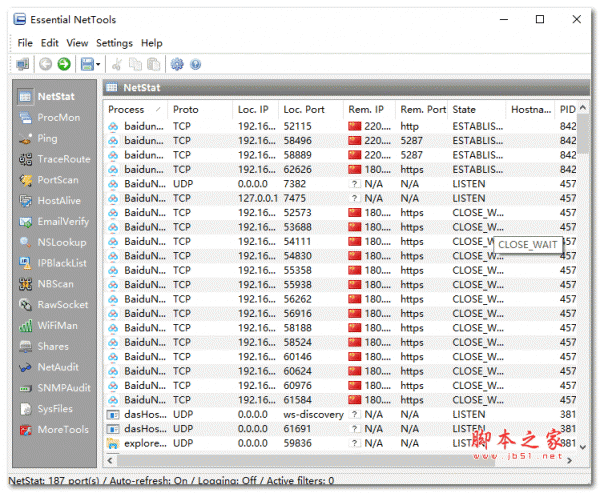Click the China flag in row 58889
Screen dimensions: 600x493
[x=355, y=155]
